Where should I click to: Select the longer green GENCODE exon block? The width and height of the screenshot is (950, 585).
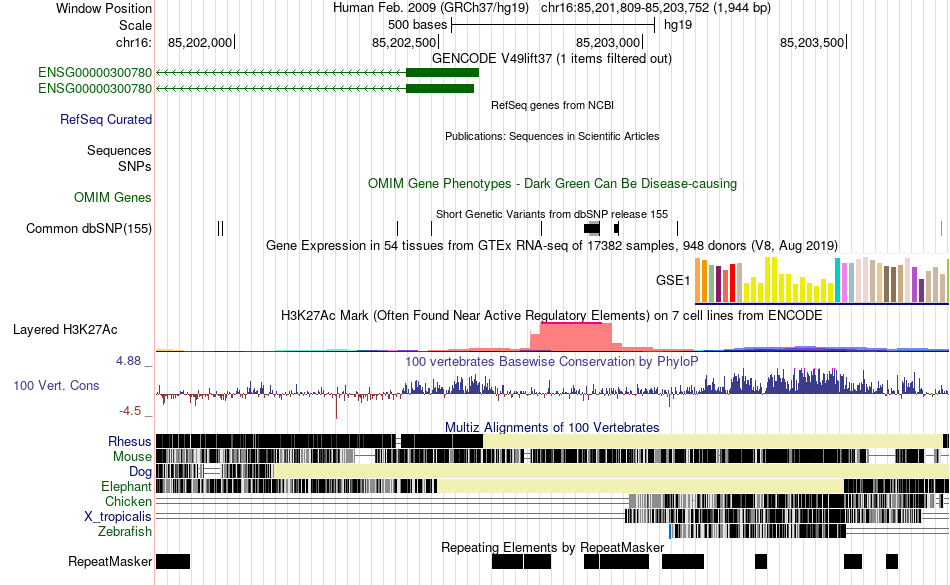tap(442, 73)
